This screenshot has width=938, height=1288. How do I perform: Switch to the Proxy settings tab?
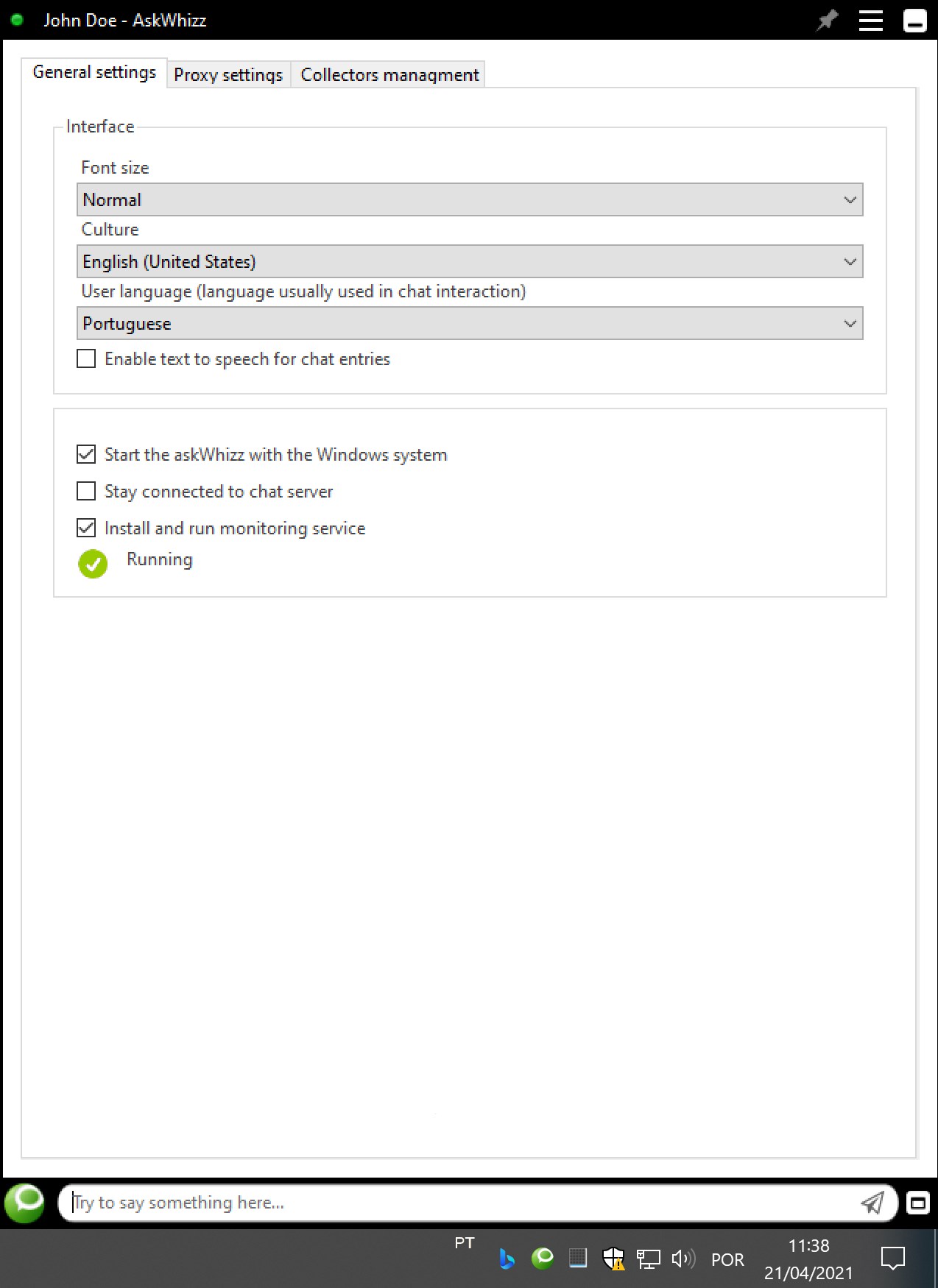[228, 74]
